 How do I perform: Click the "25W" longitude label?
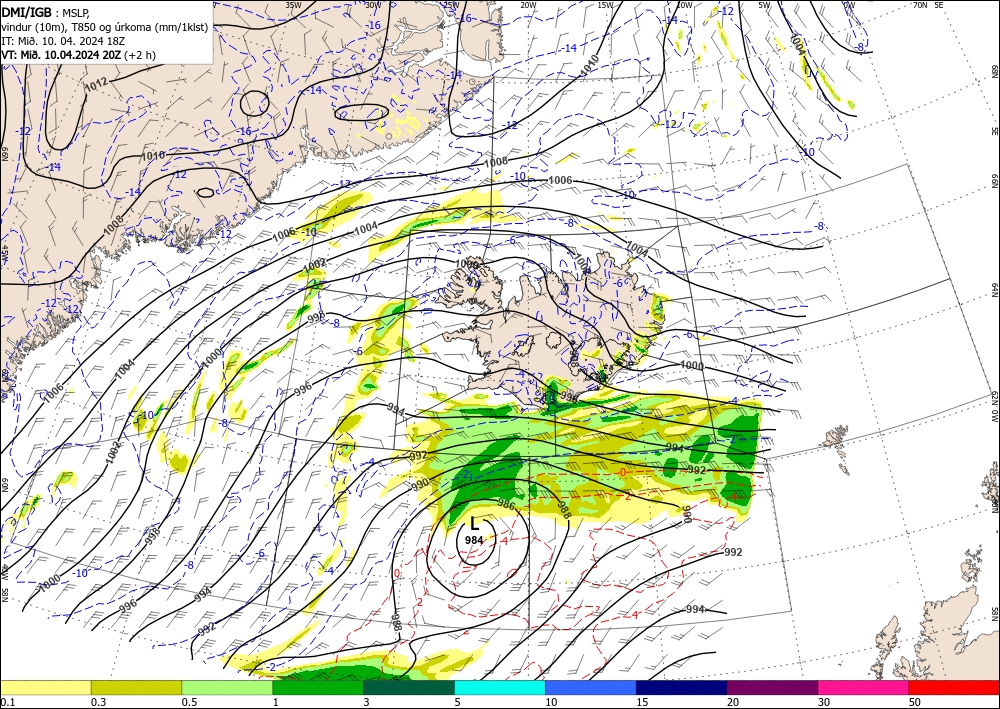(451, 5)
